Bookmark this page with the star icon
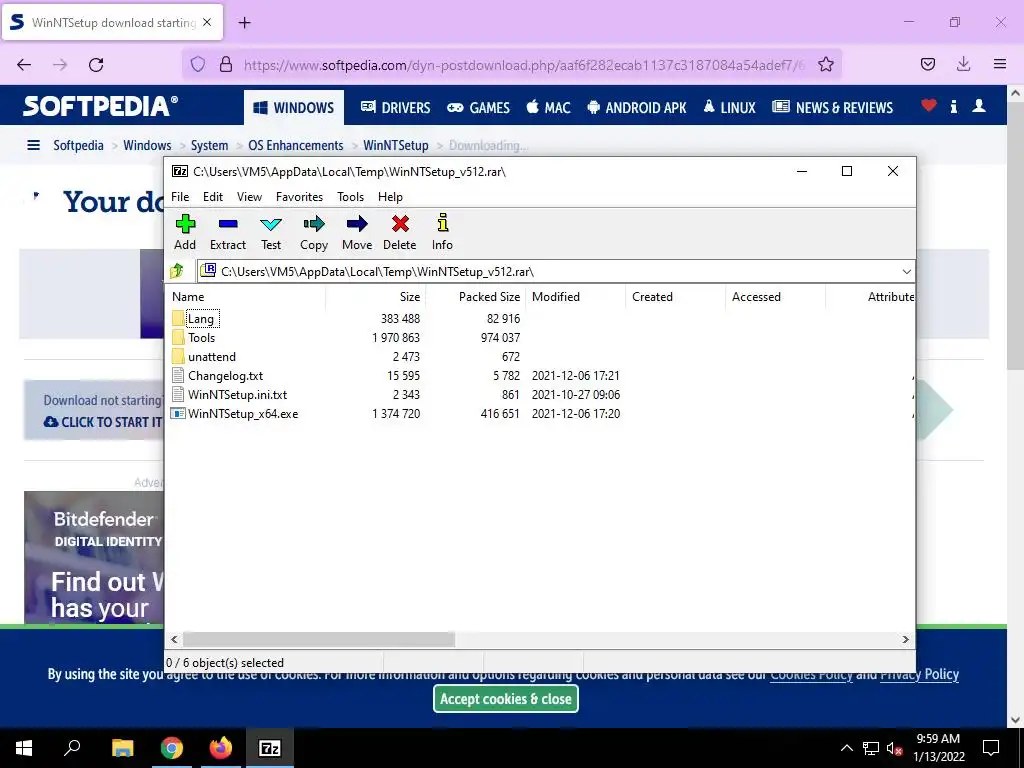This screenshot has width=1024, height=768. click(825, 65)
